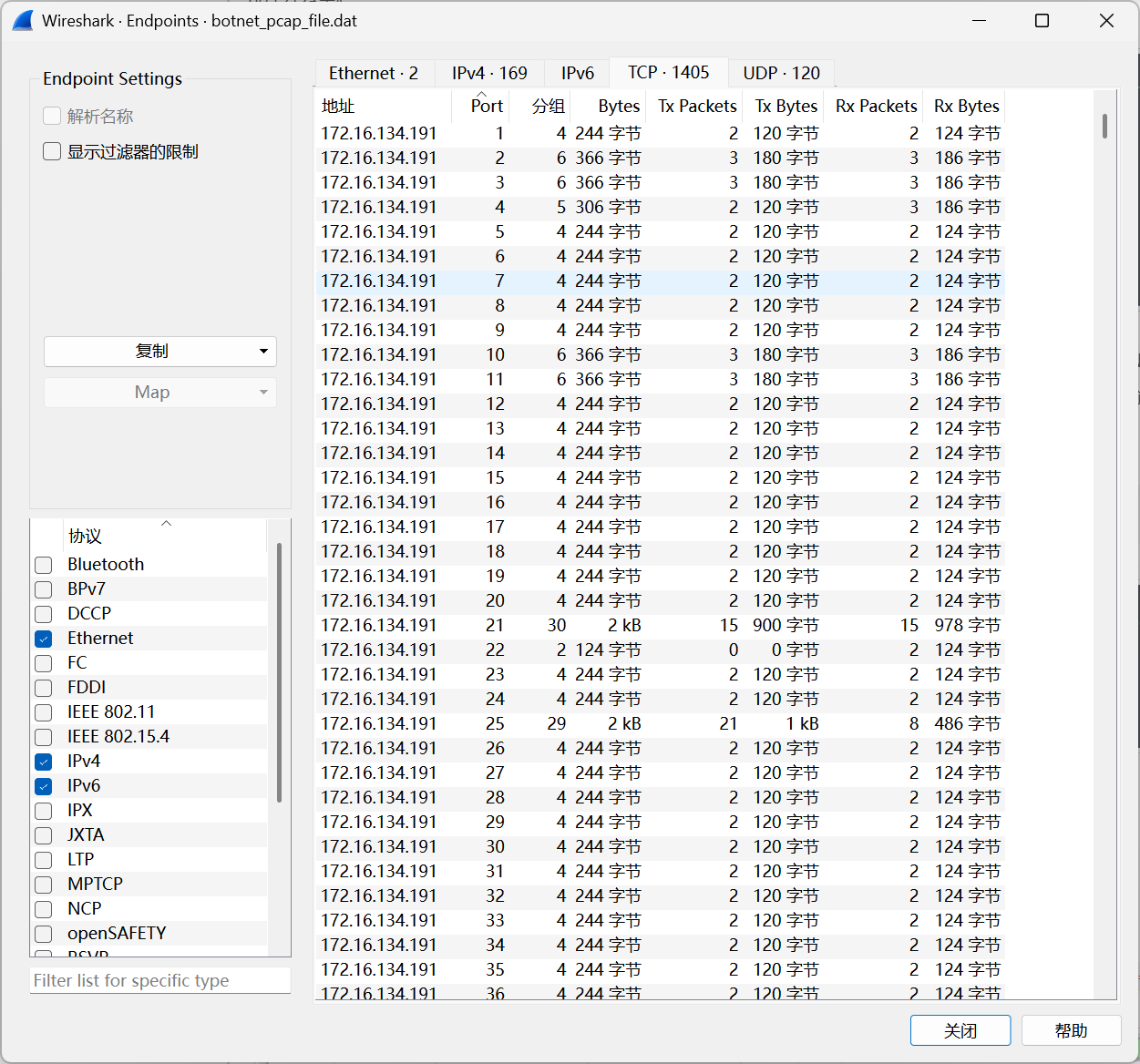The image size is (1140, 1064).
Task: Check the DCCP protocol checkbox
Action: 44,614
